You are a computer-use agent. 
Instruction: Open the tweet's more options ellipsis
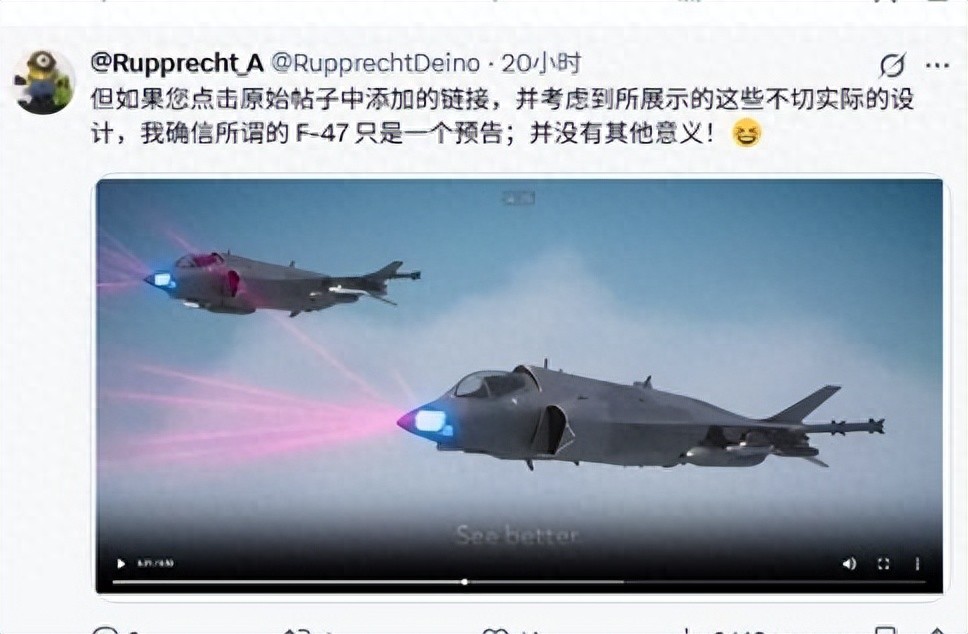click(937, 65)
